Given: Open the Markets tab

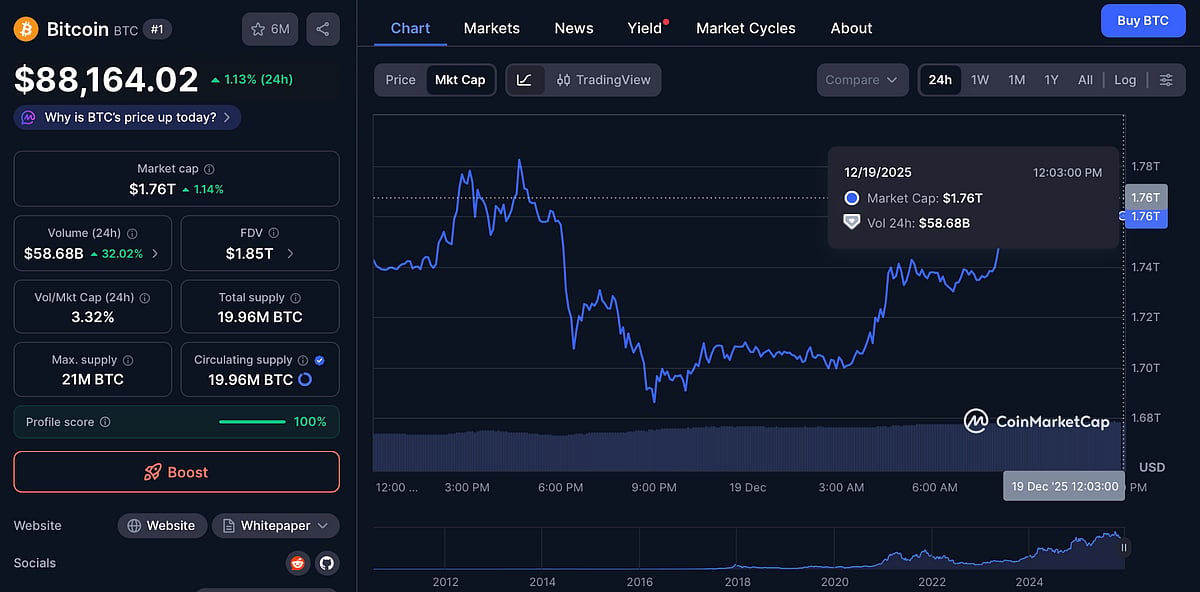Looking at the screenshot, I should [x=492, y=28].
